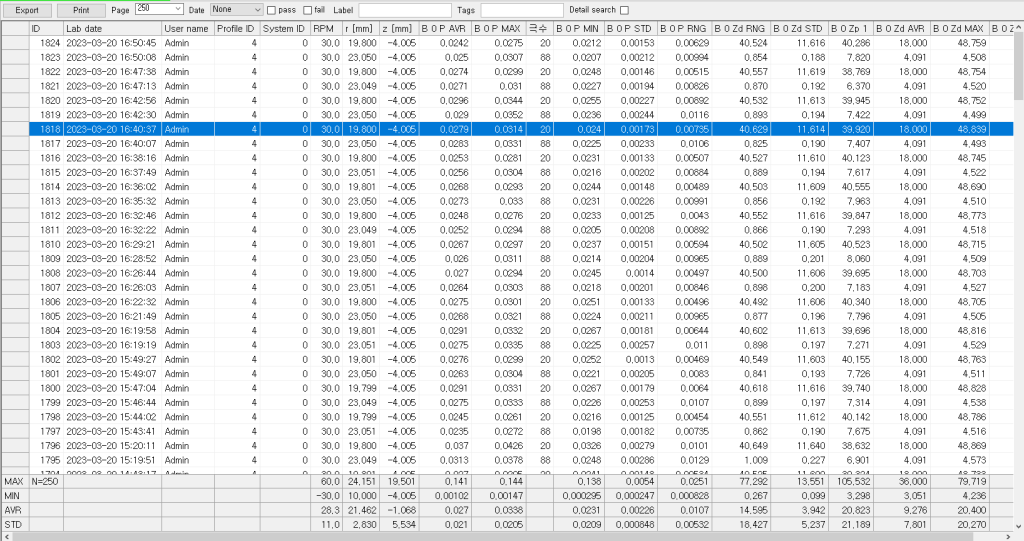The image size is (1024, 541).
Task: Check the Detail search checkbox
Action: point(624,10)
